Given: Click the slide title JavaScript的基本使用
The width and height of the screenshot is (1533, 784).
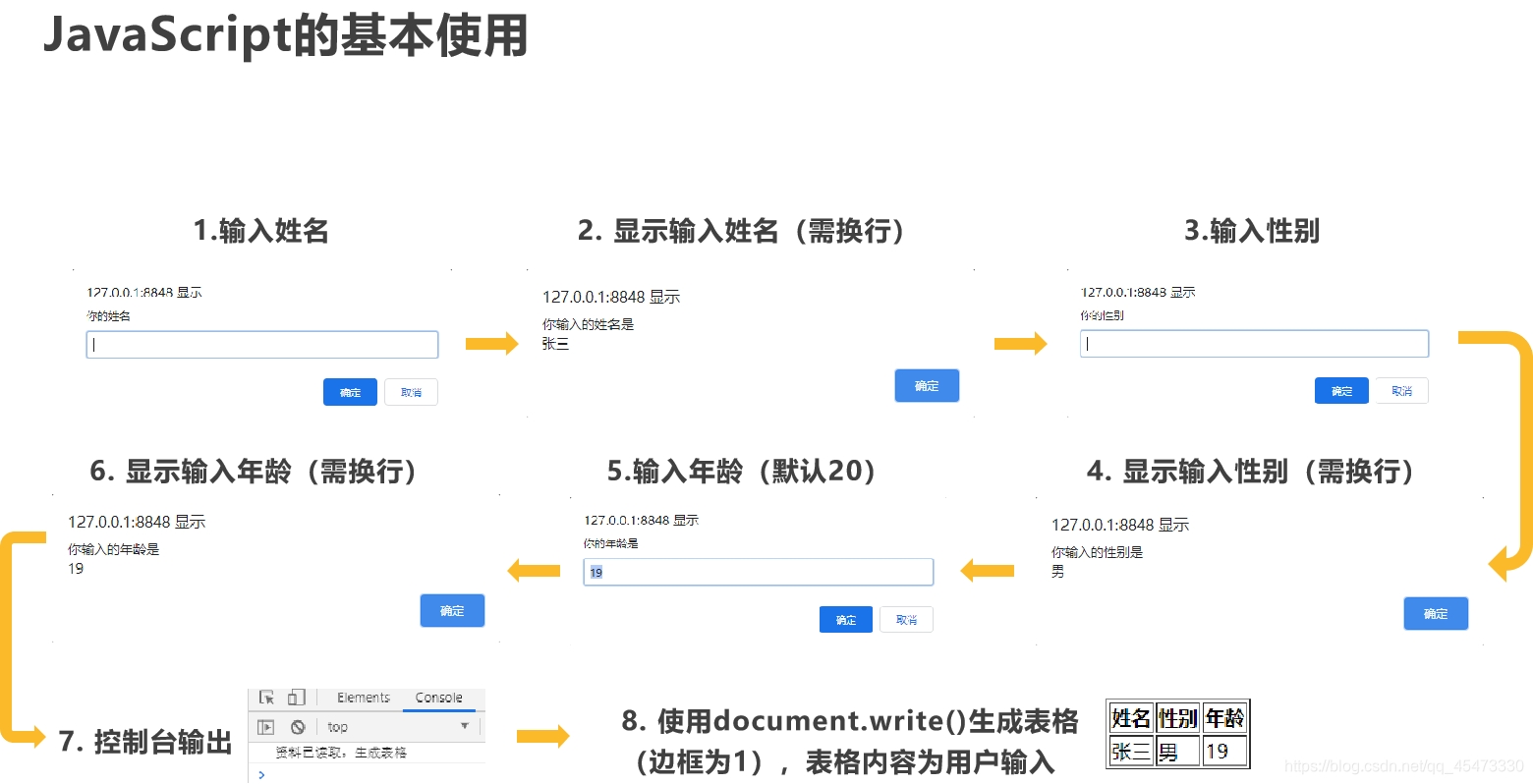Looking at the screenshot, I should point(286,35).
